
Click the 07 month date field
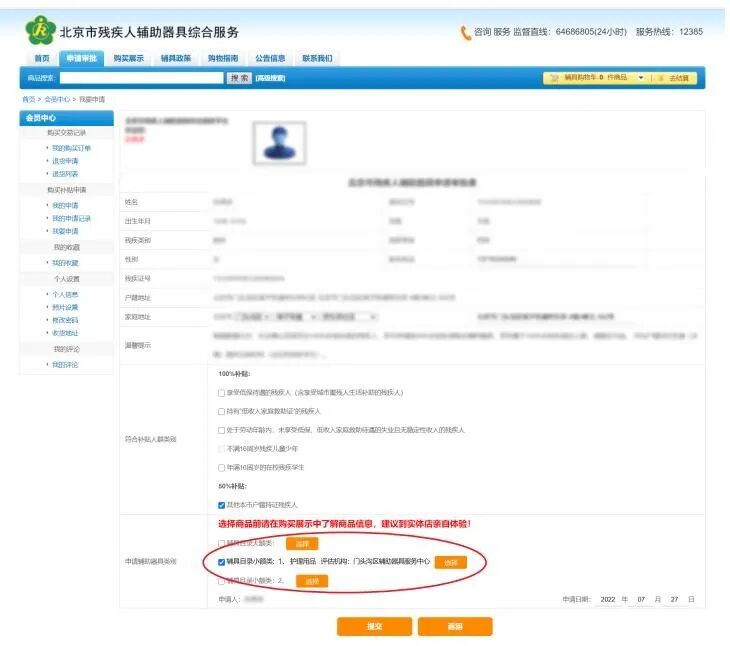click(x=641, y=599)
